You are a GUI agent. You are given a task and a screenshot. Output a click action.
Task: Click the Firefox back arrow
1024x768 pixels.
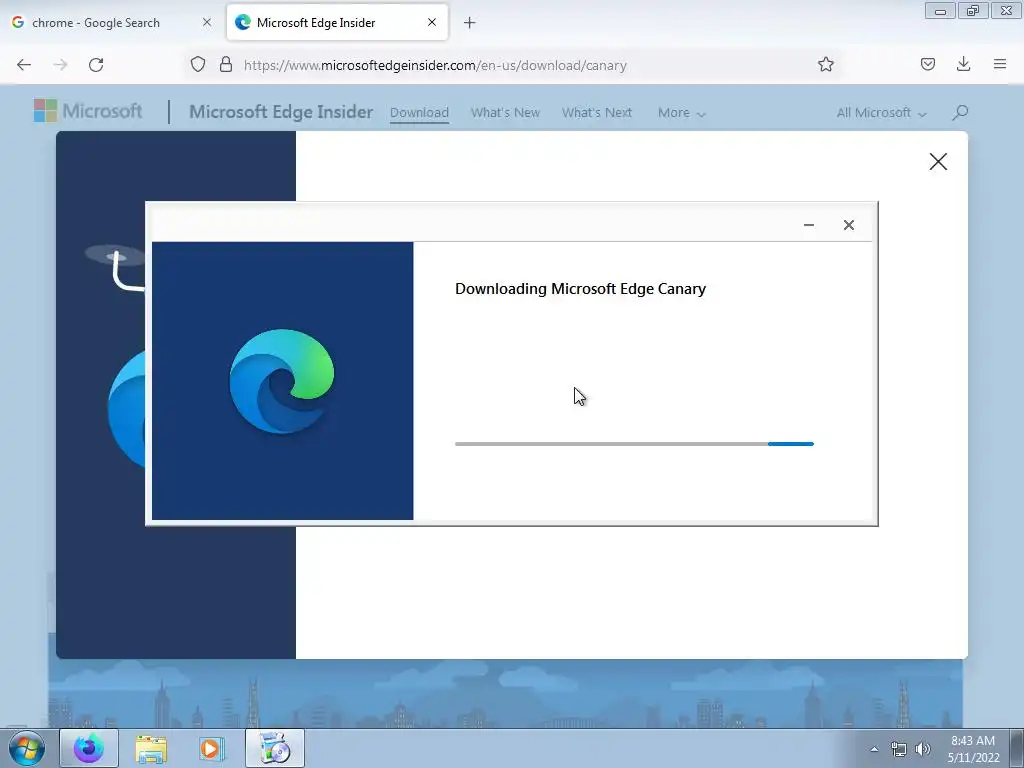pos(24,65)
